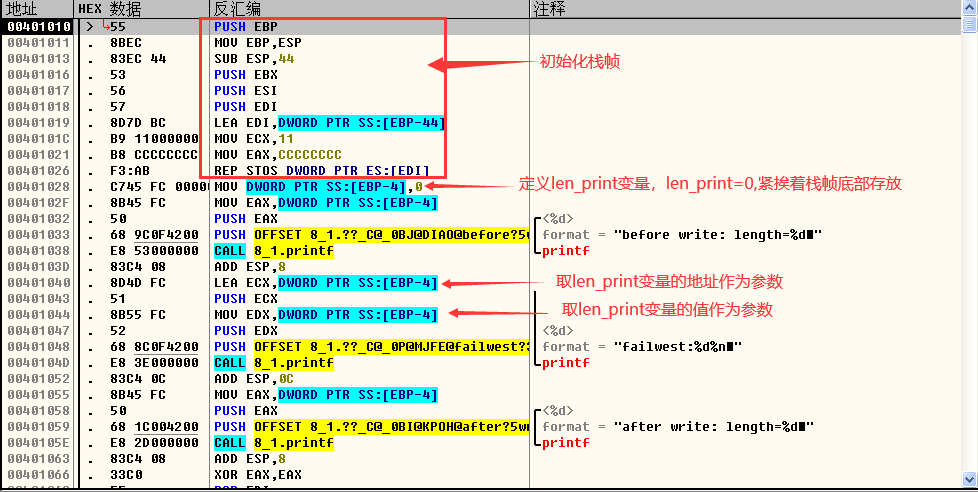This screenshot has width=978, height=492.
Task: Select address 00401040
Action: tap(39, 283)
